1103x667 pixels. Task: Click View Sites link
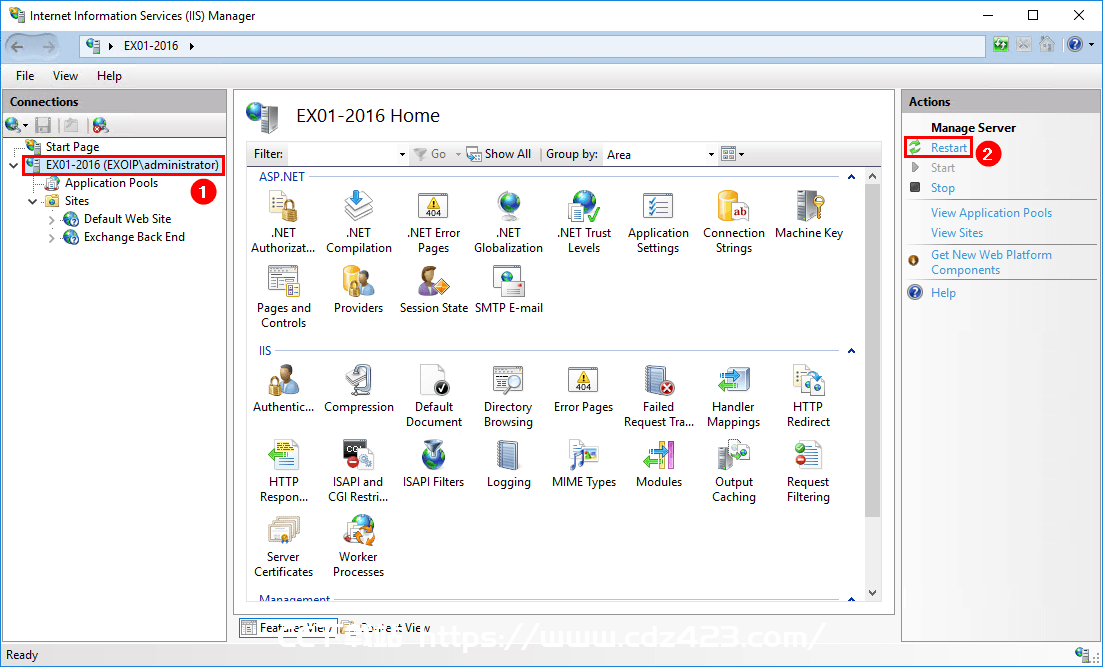[957, 232]
